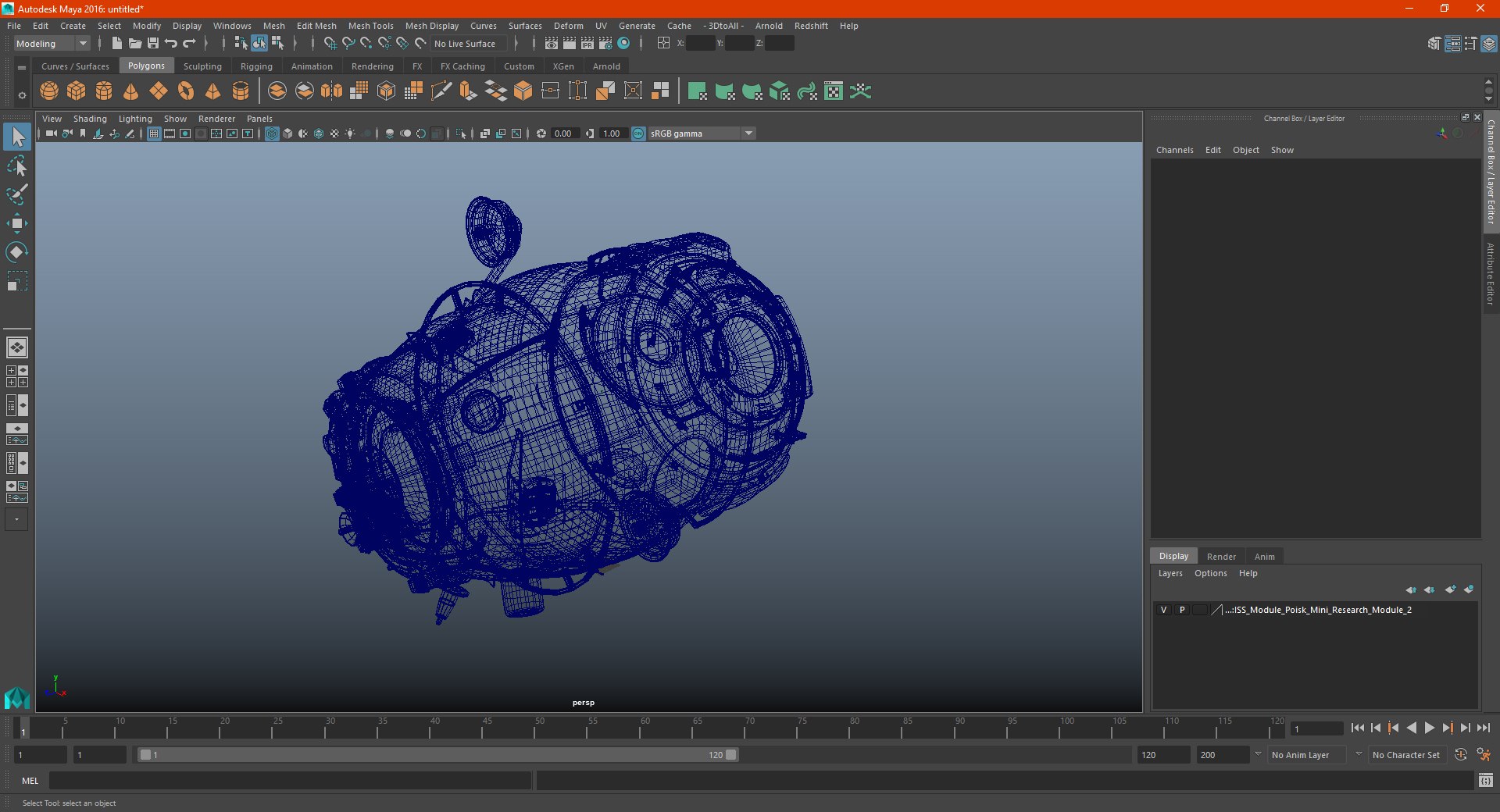Toggle P playback box of ISS_Module layer
1500x812 pixels.
coord(1182,610)
